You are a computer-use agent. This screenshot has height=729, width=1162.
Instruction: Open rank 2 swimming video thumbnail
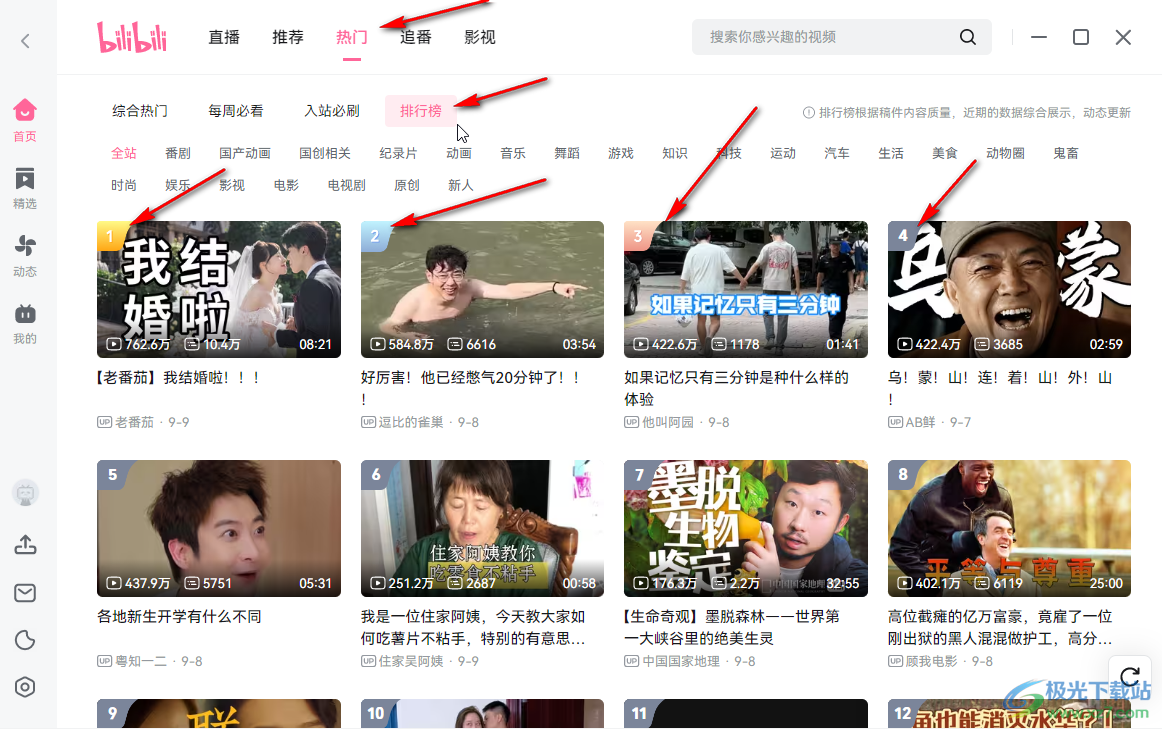pyautogui.click(x=482, y=290)
